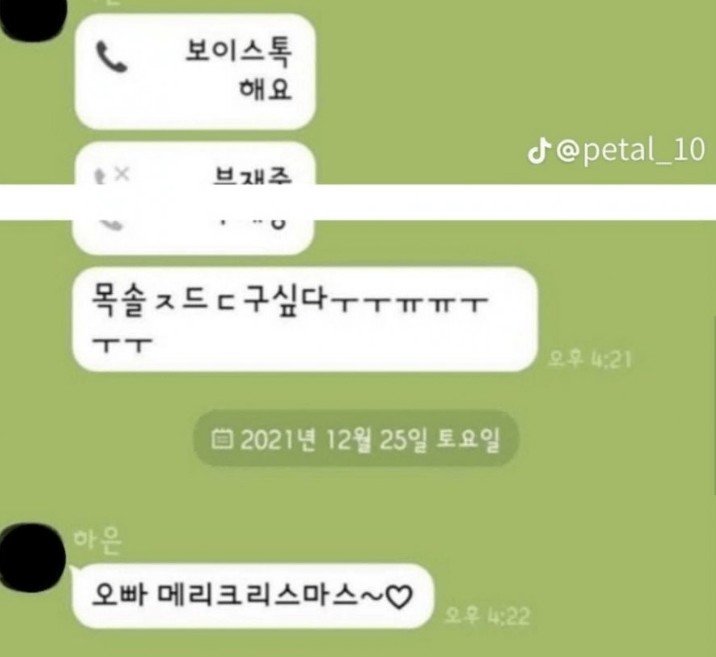Click the 오후 4:21 timestamp
This screenshot has height=657, width=716.
(589, 359)
